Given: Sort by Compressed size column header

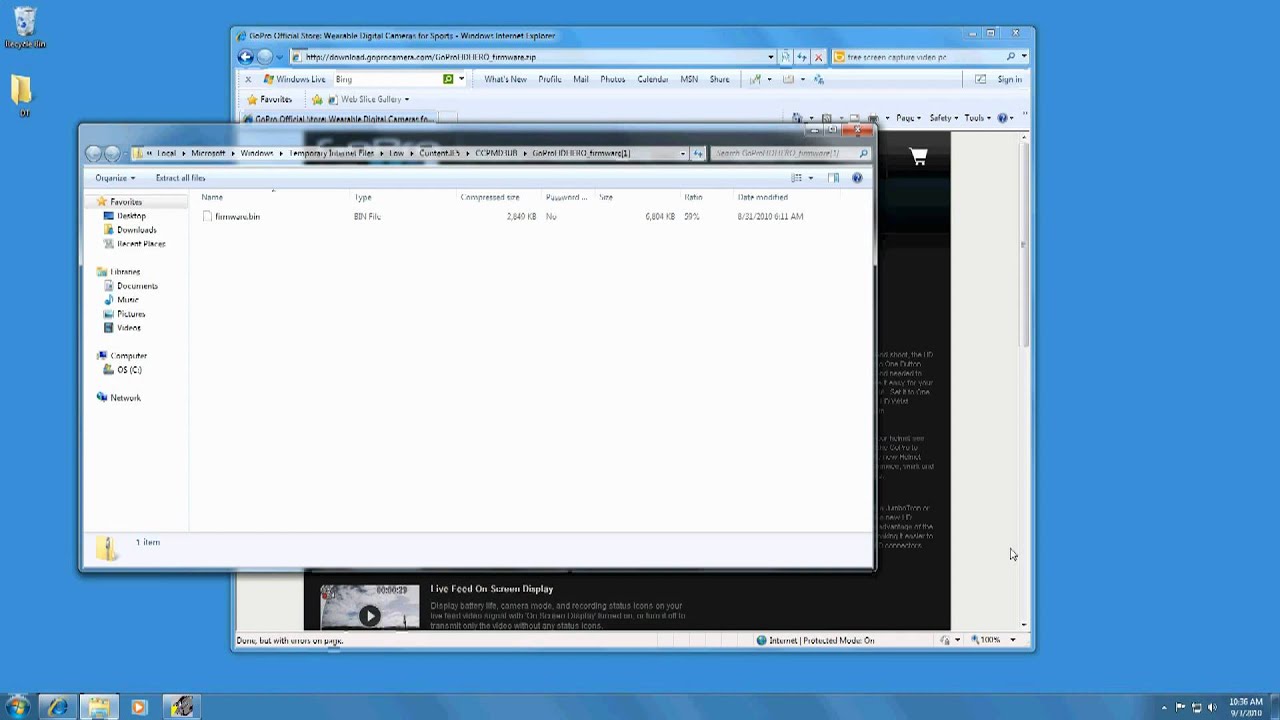Looking at the screenshot, I should coord(490,197).
